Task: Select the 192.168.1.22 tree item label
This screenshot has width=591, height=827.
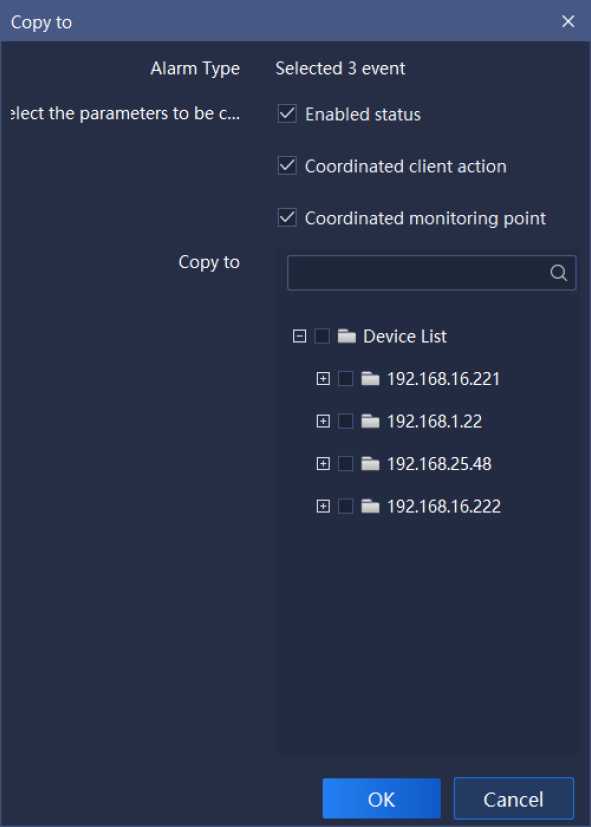Action: pyautogui.click(x=434, y=421)
